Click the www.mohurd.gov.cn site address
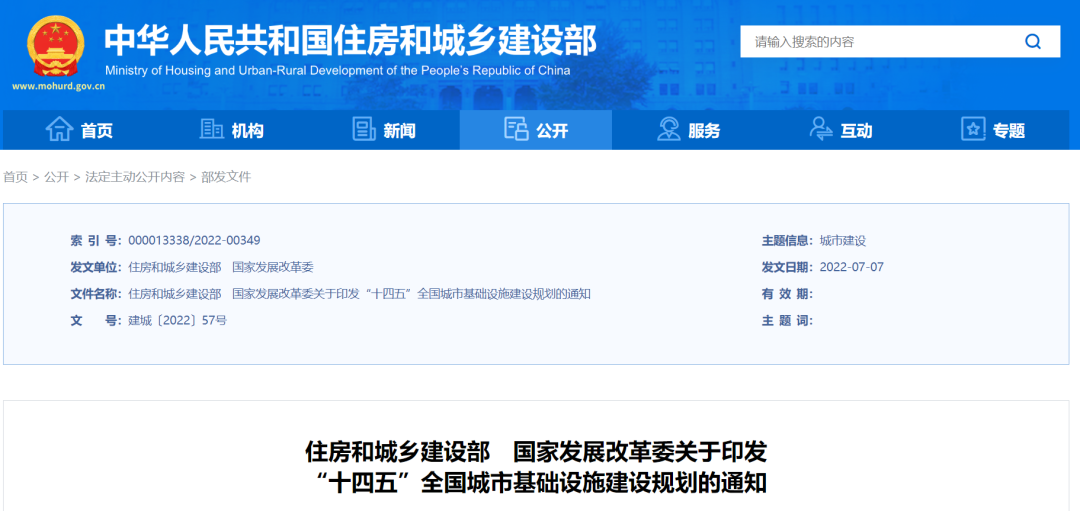Screen dimensions: 1080x511 [59, 87]
